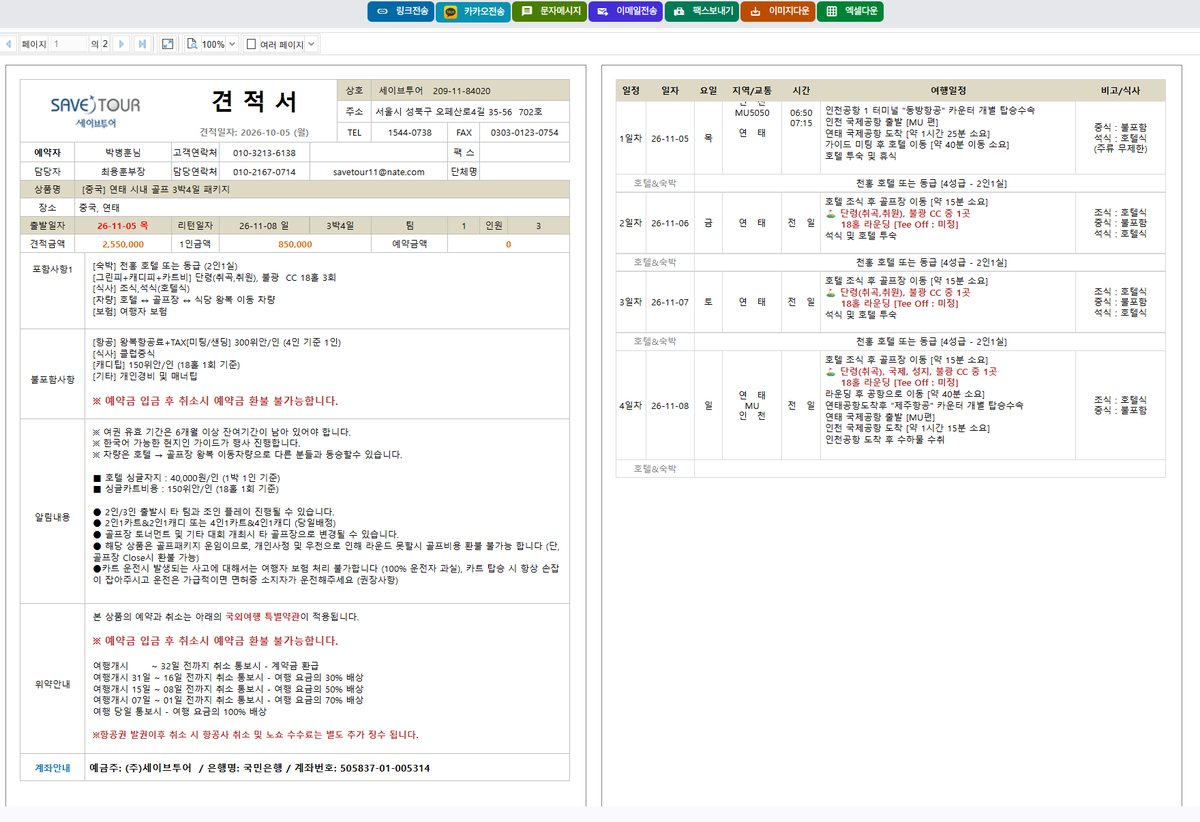Click the SAVE TOUR logo
Image resolution: width=1200 pixels, height=822 pixels.
[x=95, y=111]
